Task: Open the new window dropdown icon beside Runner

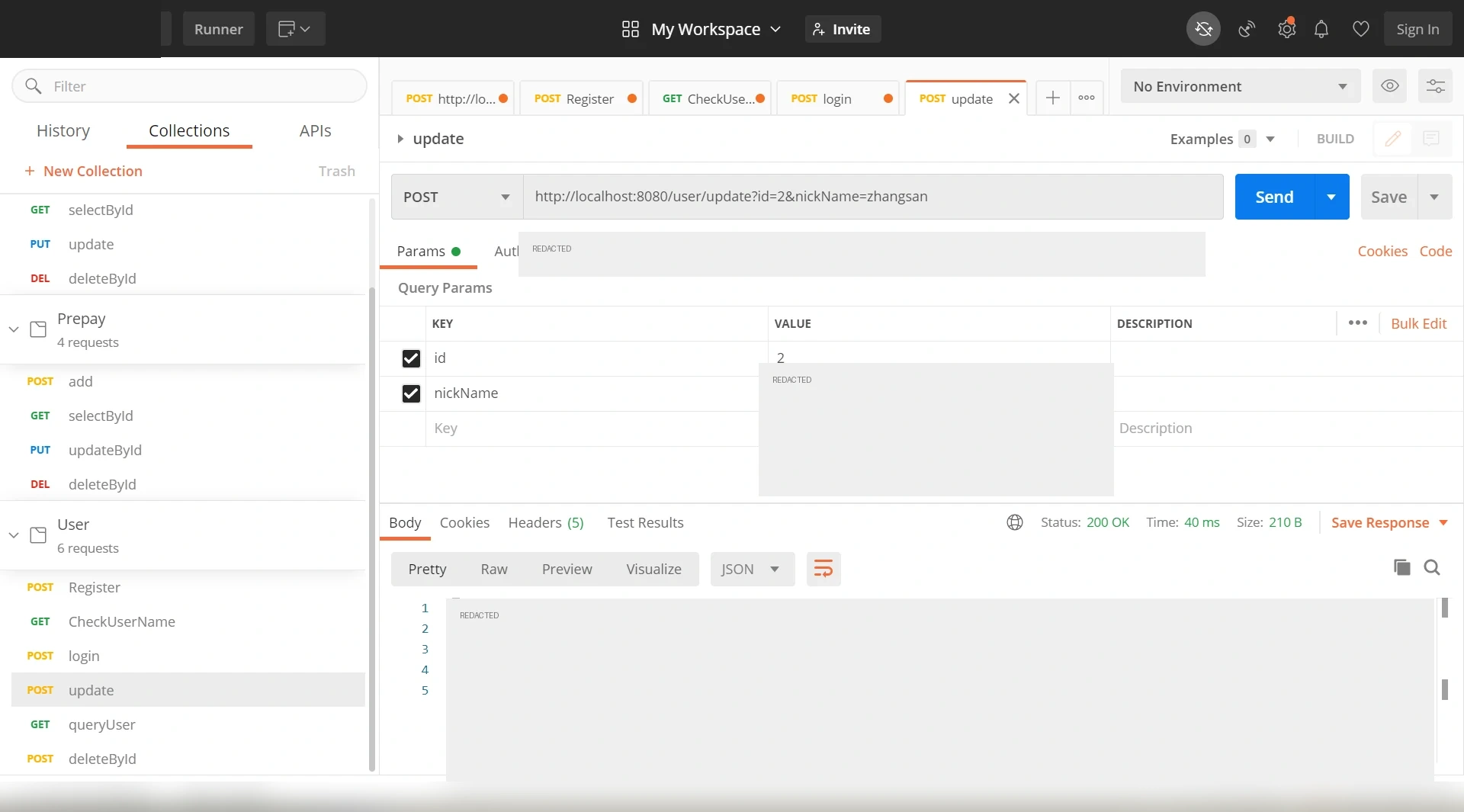Action: [x=295, y=29]
